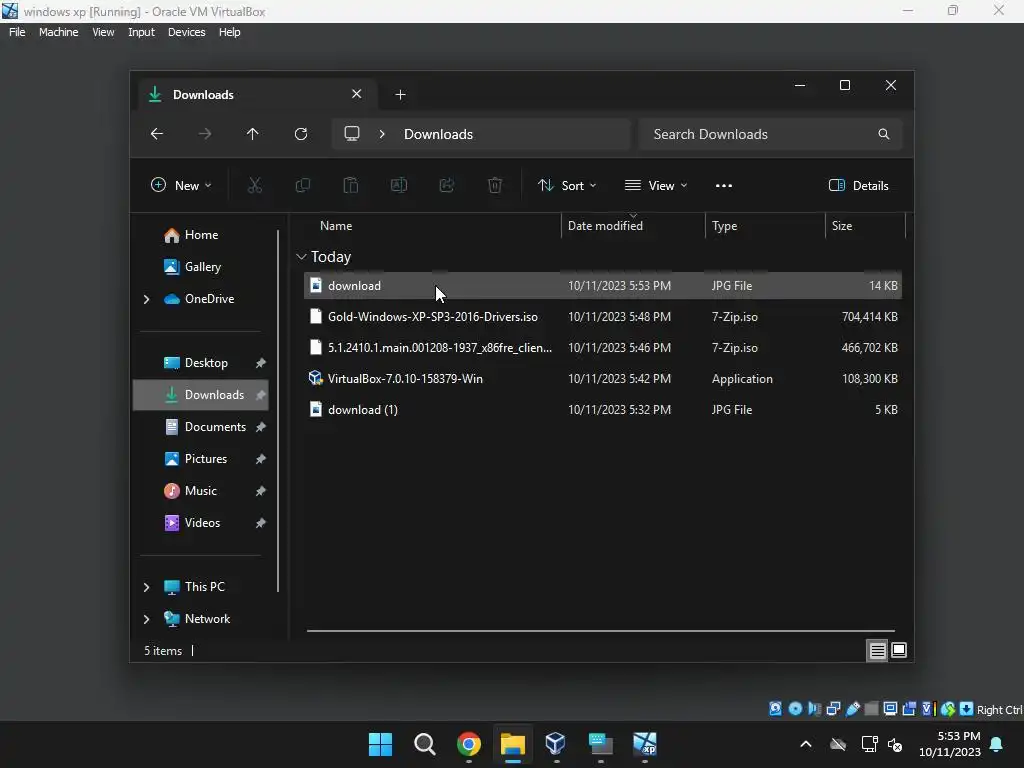Select the 5.1.2410.1.main x86fre iso file
Image resolution: width=1024 pixels, height=768 pixels.
pos(603,347)
